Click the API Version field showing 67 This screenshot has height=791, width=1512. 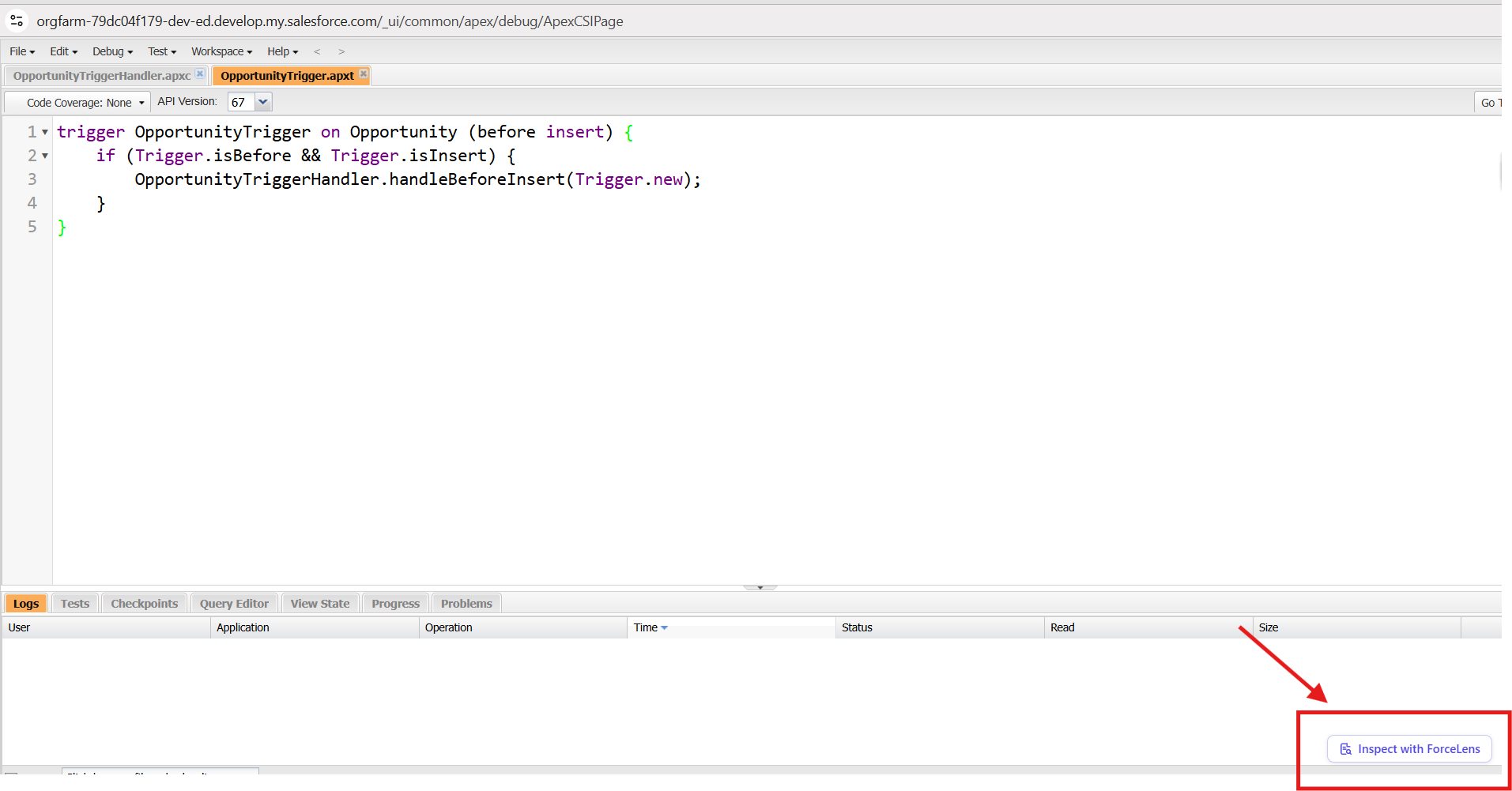(241, 102)
